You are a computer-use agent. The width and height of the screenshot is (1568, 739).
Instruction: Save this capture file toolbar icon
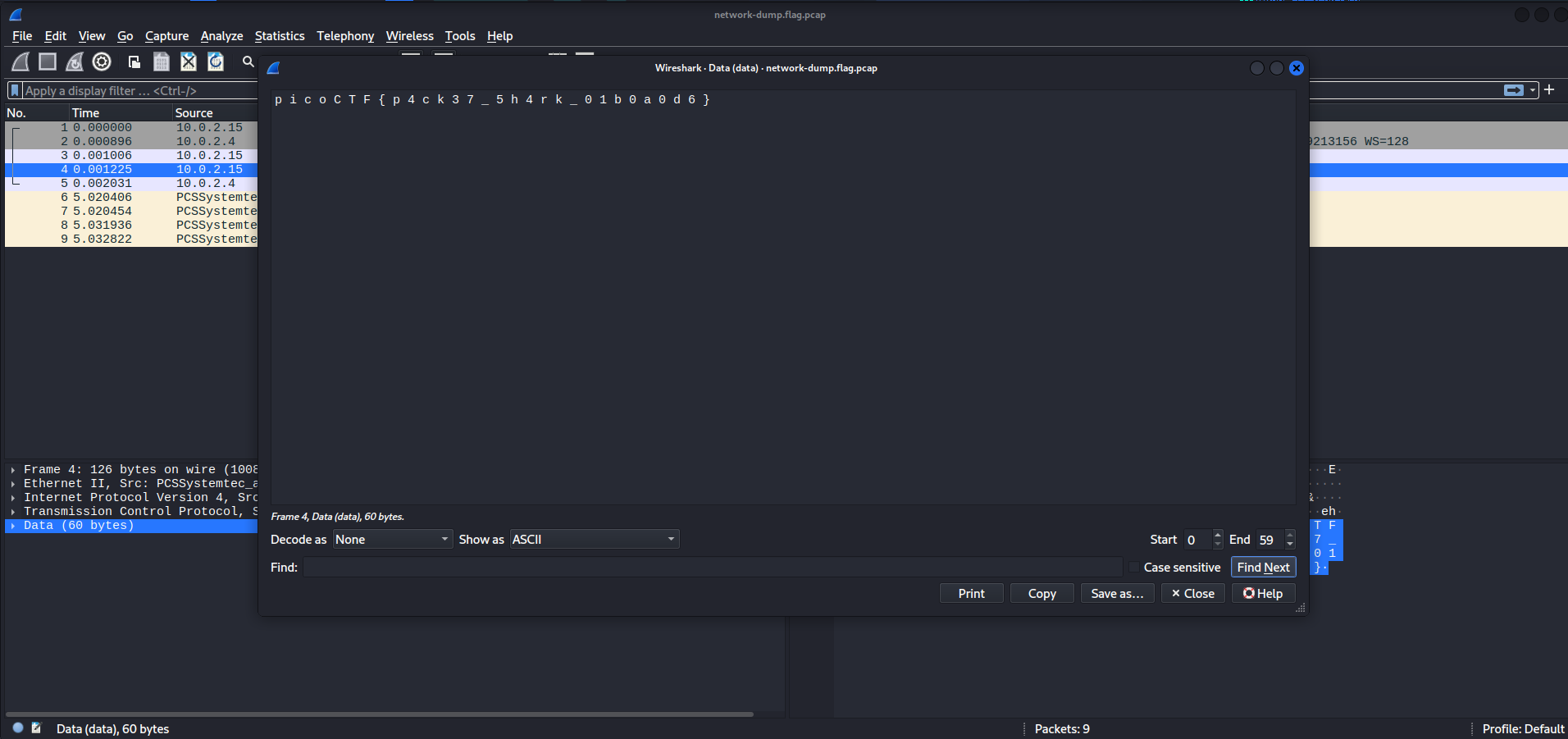pyautogui.click(x=162, y=62)
